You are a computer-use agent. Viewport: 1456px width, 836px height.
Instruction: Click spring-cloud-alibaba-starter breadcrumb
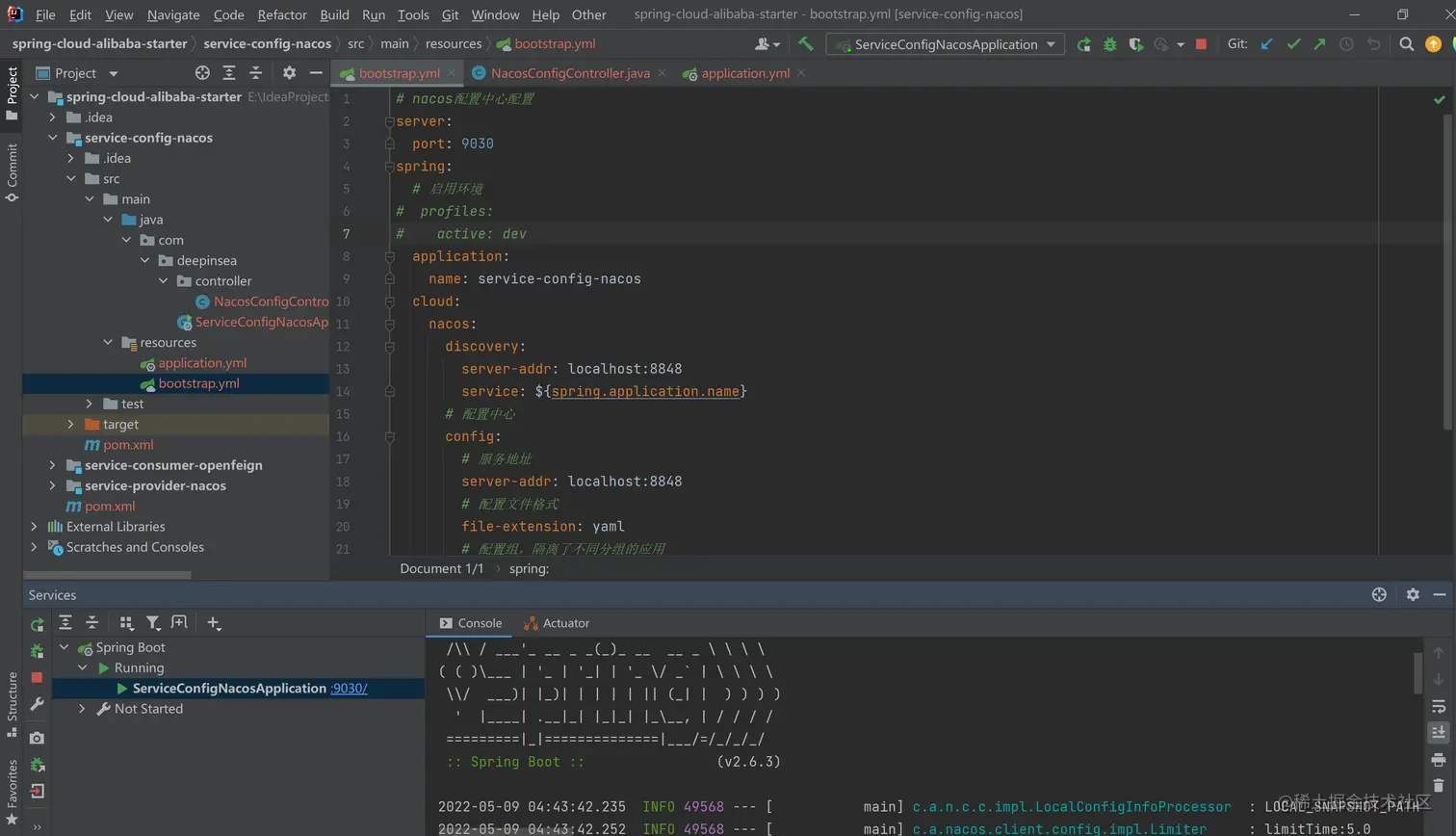(100, 43)
